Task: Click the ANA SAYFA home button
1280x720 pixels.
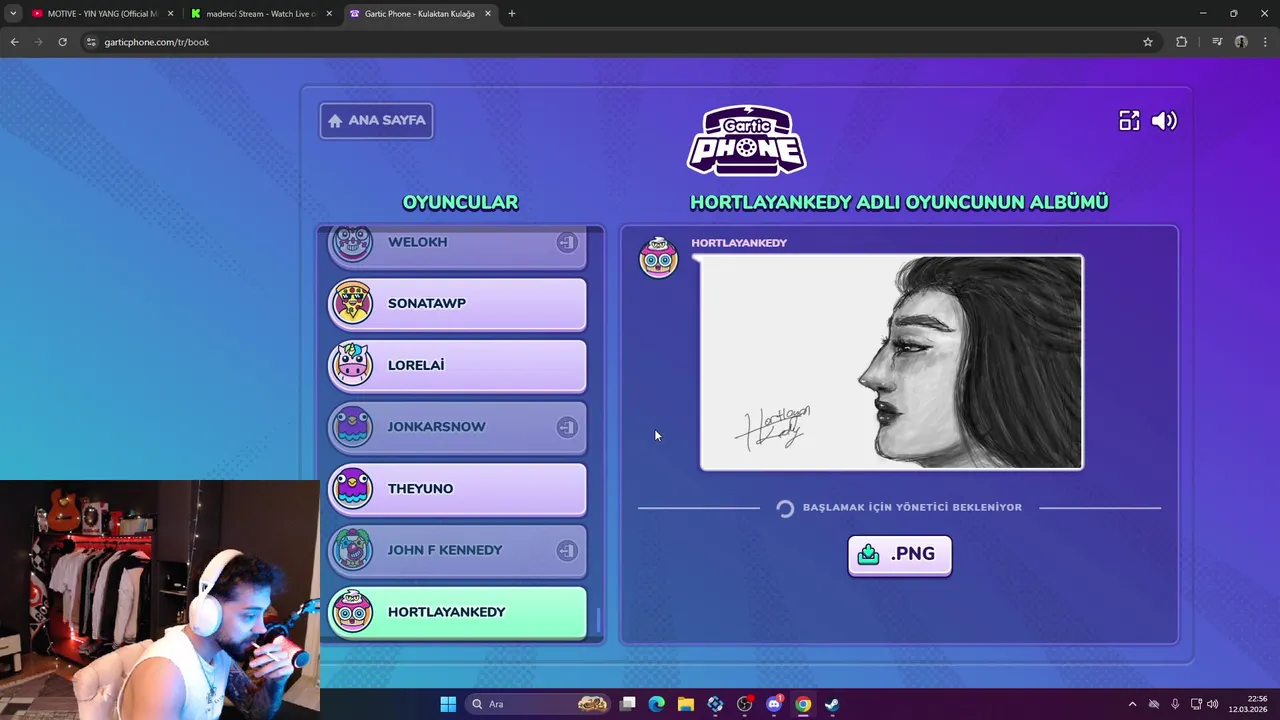Action: 376,120
